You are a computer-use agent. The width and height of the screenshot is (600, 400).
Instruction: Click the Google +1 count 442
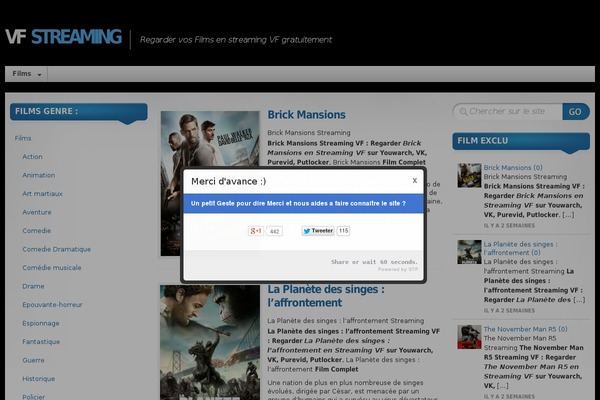[274, 231]
